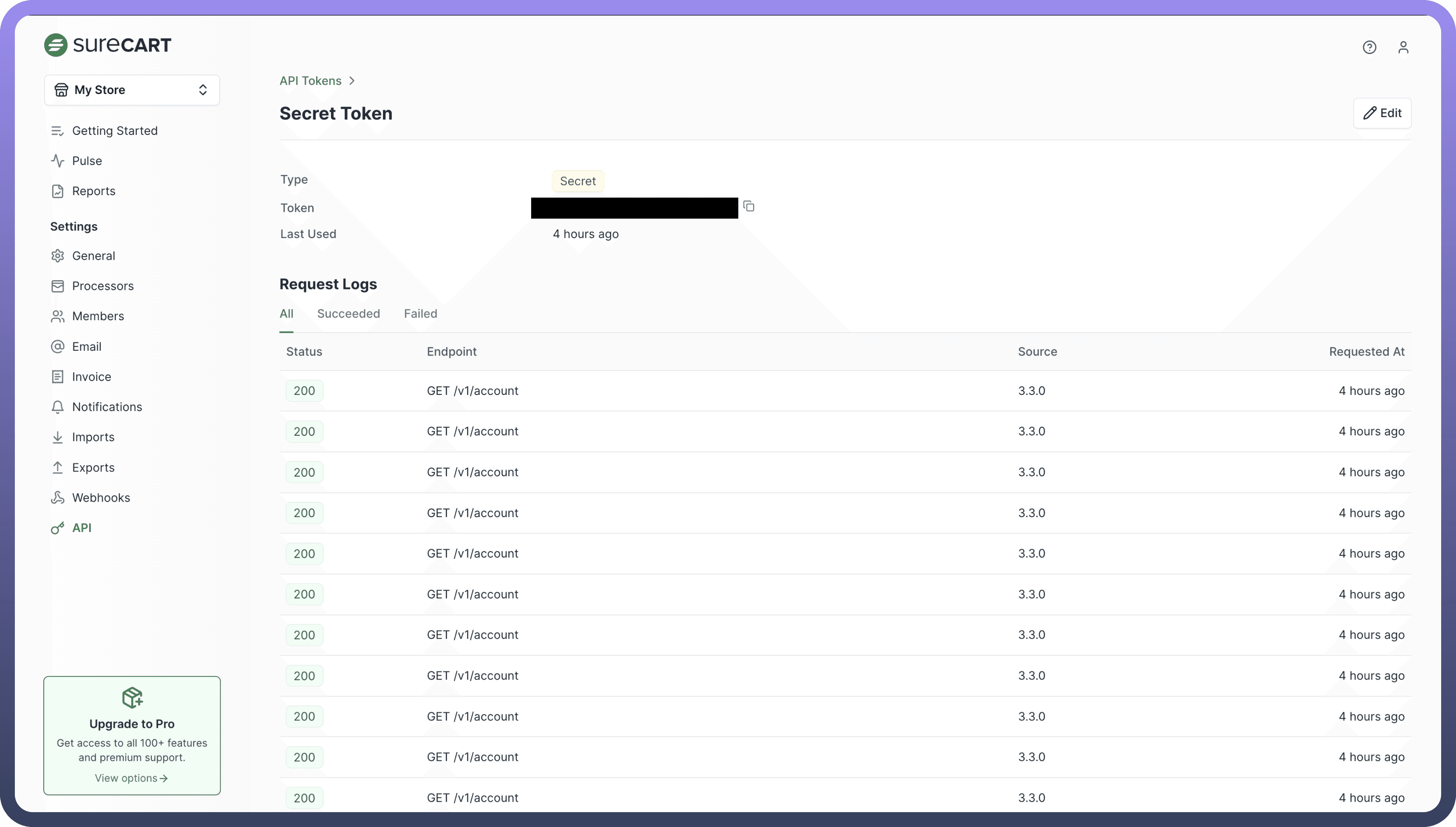This screenshot has width=1456, height=827.
Task: Open the user account icon
Action: coord(1403,47)
